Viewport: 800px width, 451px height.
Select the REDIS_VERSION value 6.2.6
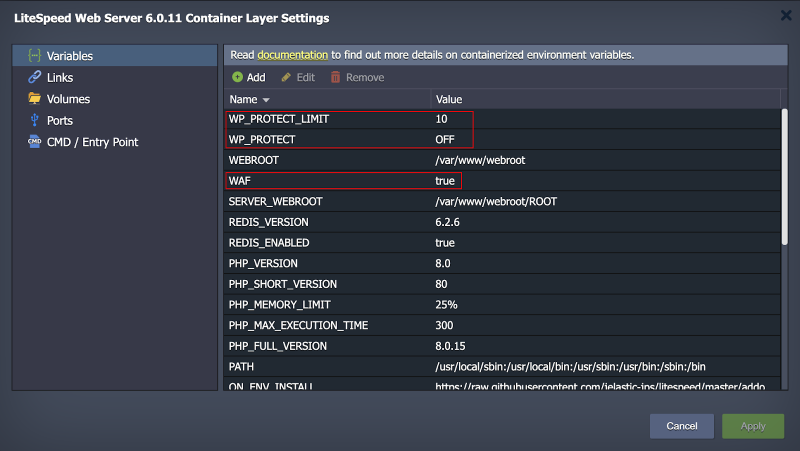(447, 222)
